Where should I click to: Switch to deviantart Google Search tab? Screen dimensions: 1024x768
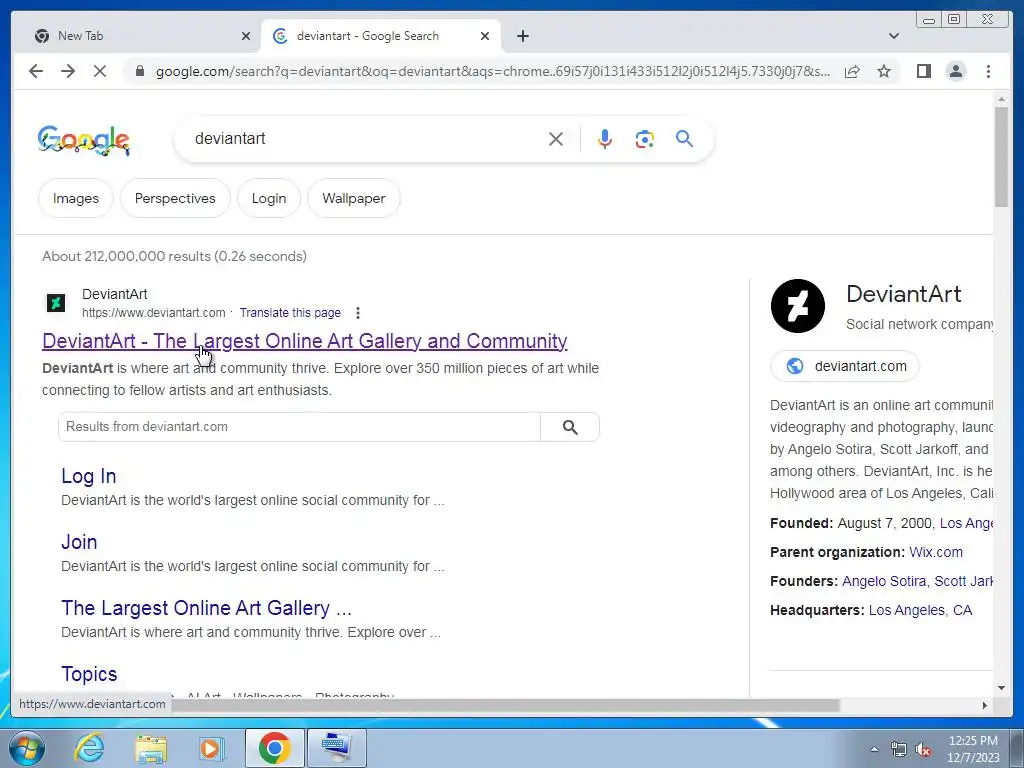381,36
